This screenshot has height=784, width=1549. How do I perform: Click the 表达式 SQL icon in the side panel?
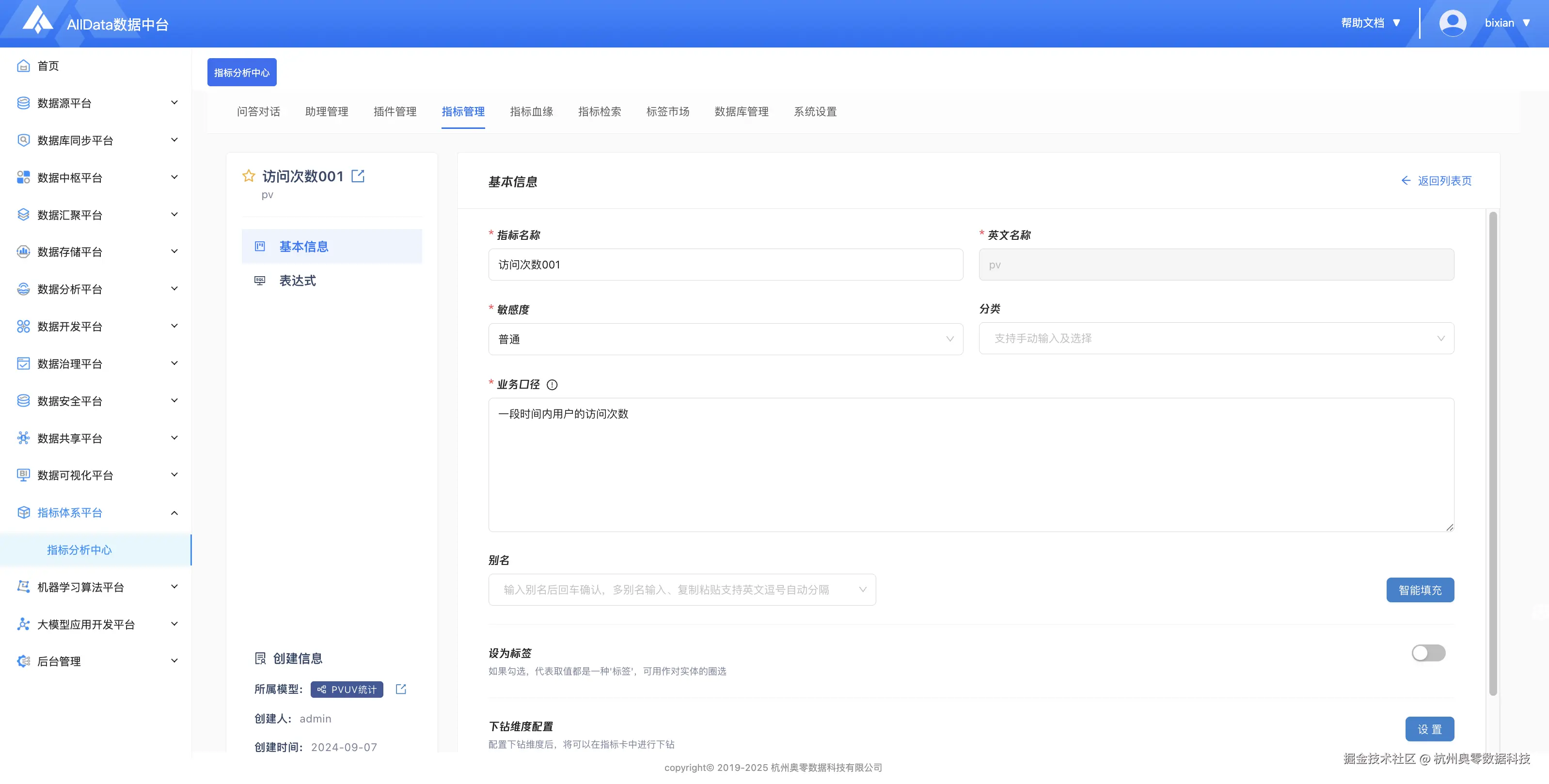260,281
